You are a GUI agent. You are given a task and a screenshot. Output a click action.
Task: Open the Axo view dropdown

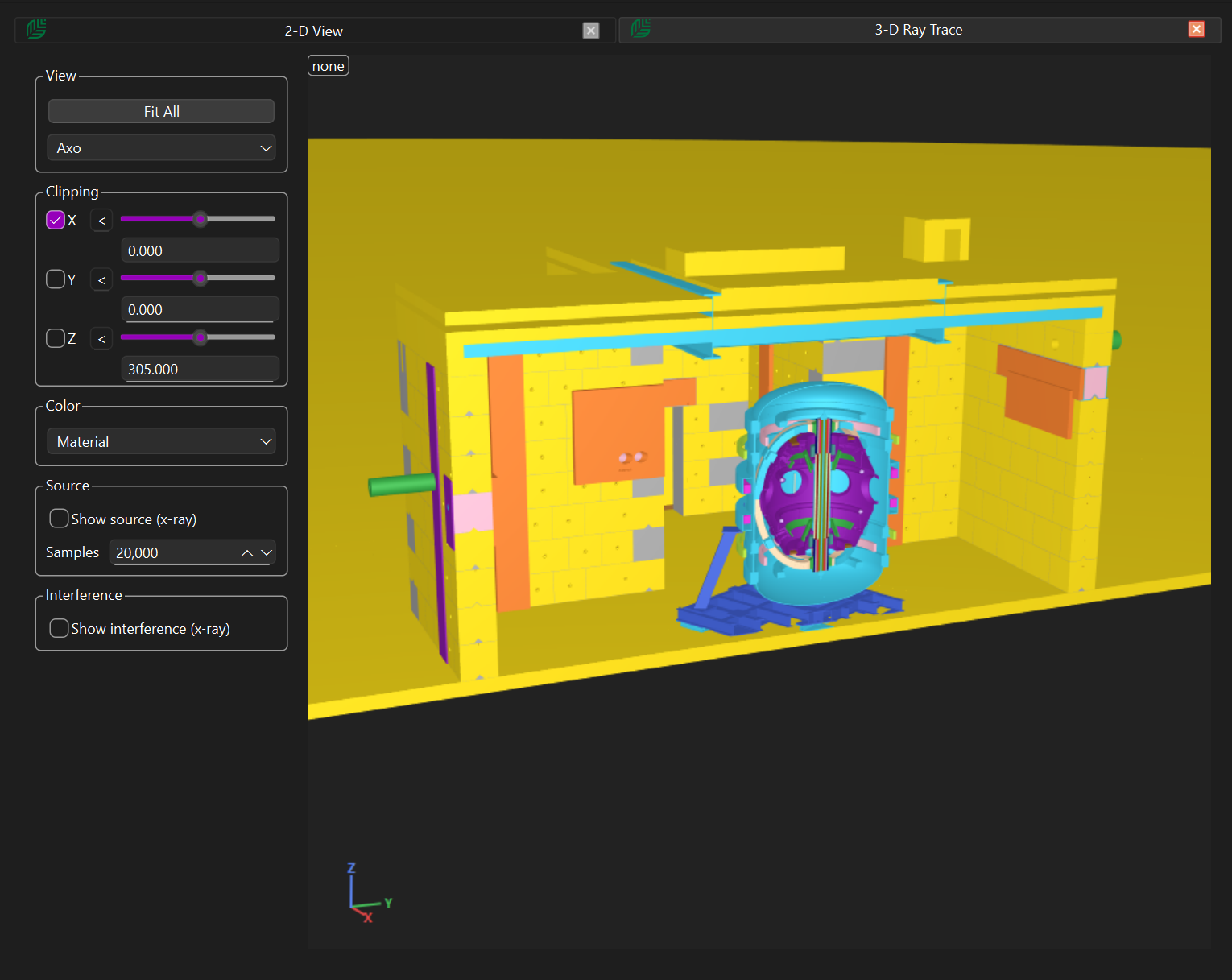click(x=161, y=148)
